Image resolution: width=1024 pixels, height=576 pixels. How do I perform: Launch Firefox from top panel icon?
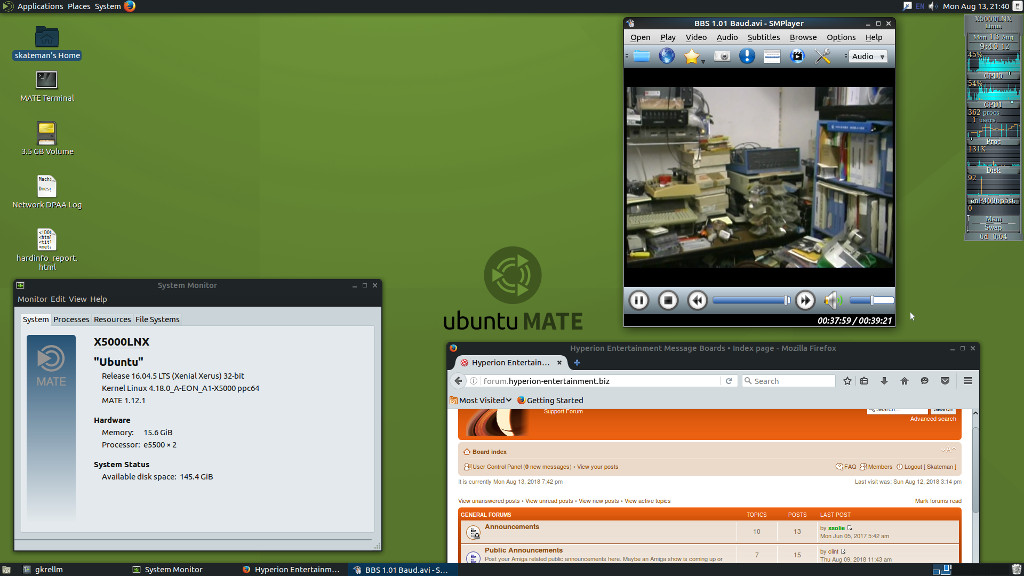(x=129, y=6)
